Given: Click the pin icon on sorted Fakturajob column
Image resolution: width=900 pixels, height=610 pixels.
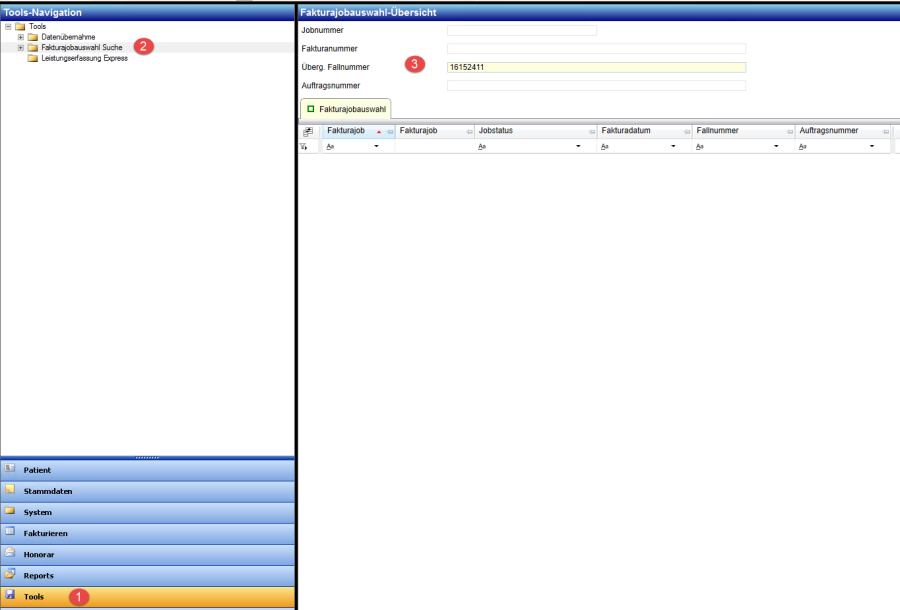Looking at the screenshot, I should coord(390,132).
